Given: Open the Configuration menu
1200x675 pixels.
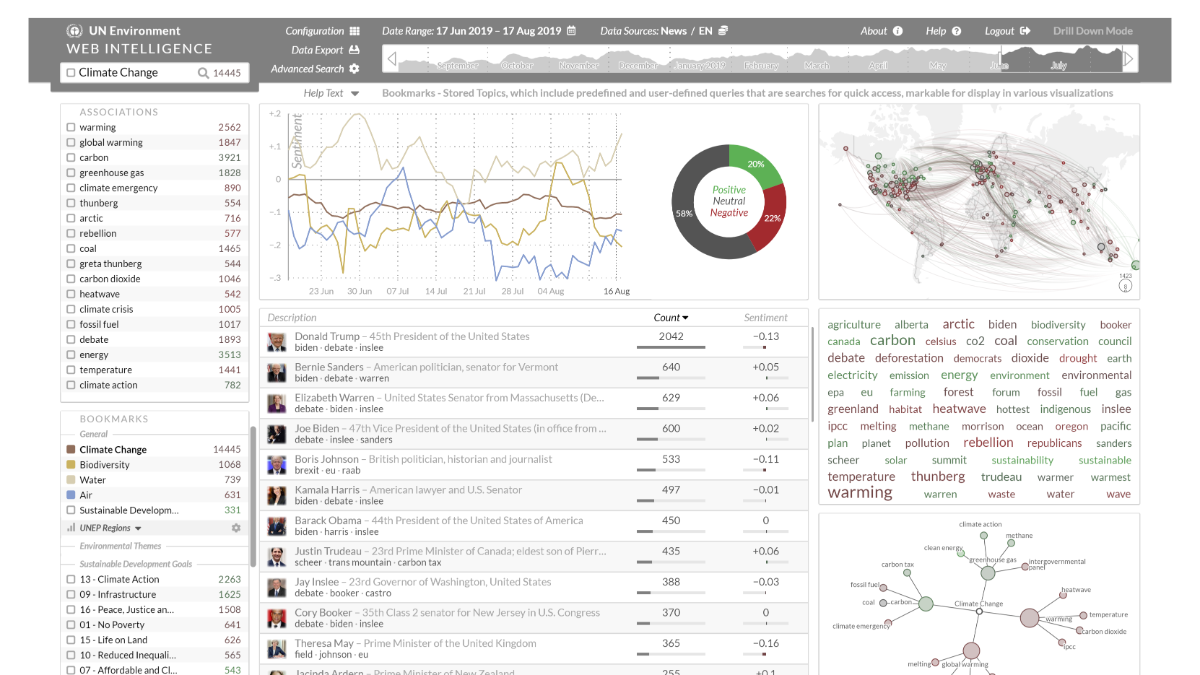Looking at the screenshot, I should [315, 31].
